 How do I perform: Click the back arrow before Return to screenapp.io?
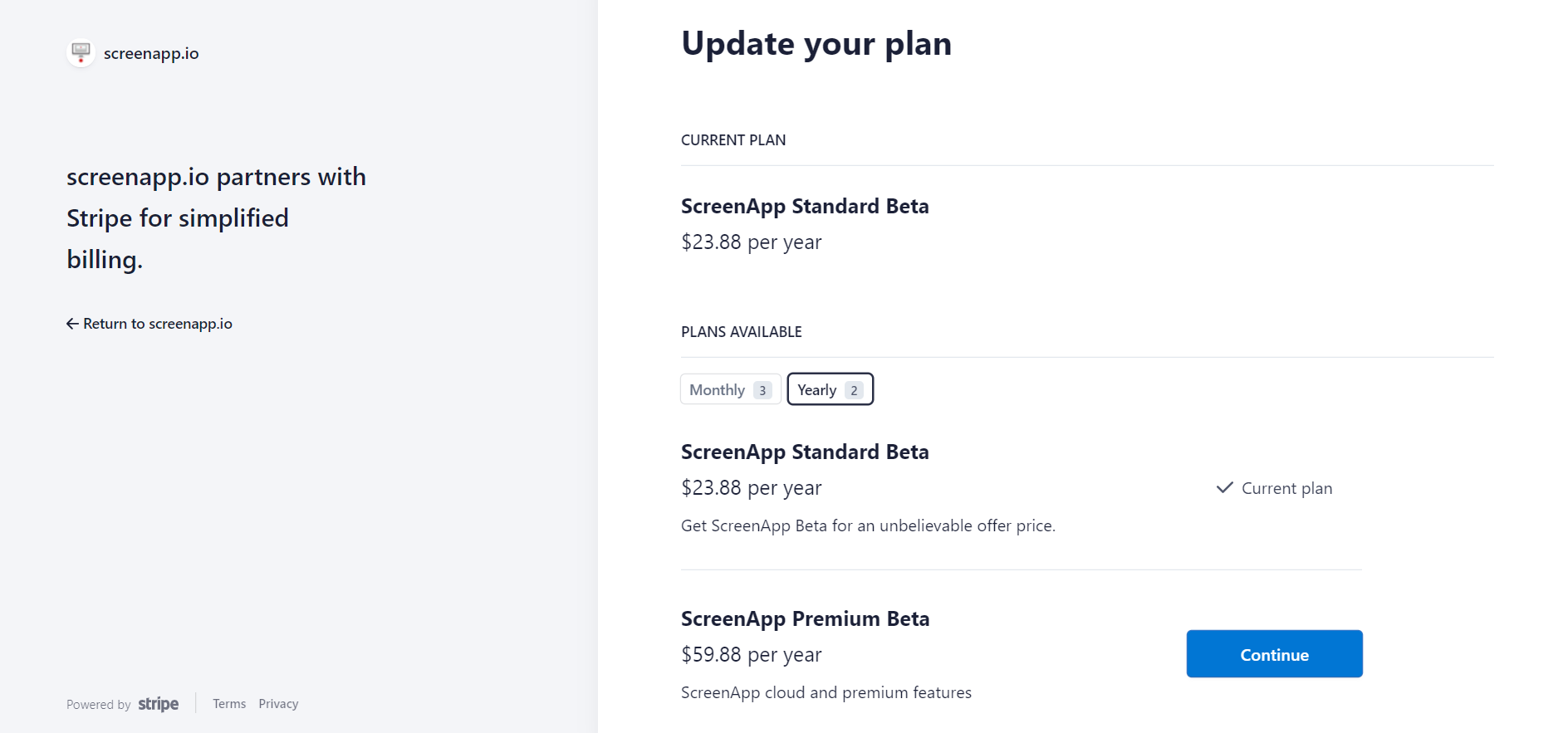[x=72, y=324]
